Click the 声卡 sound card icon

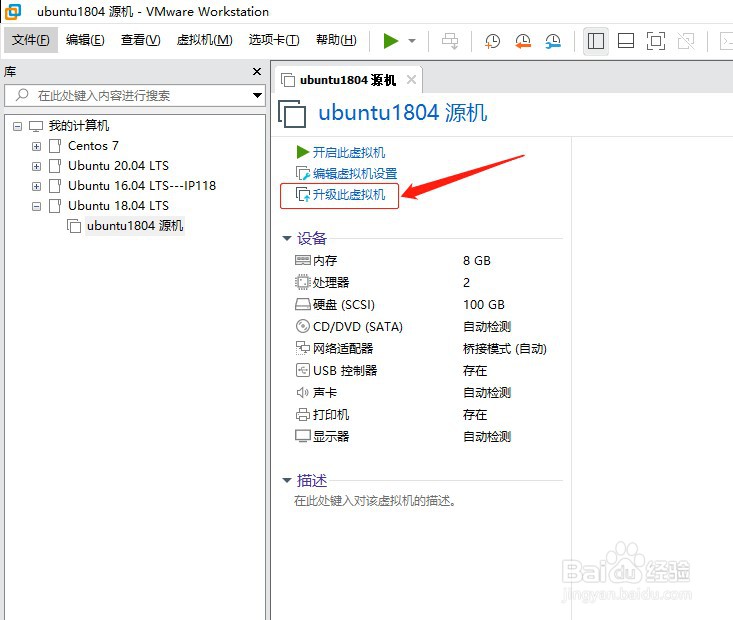303,392
